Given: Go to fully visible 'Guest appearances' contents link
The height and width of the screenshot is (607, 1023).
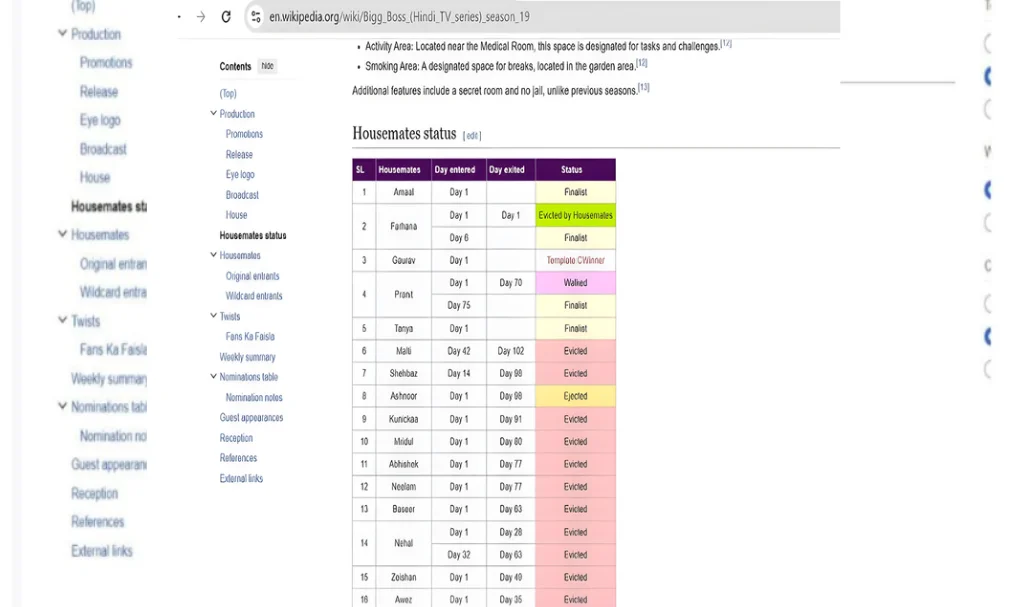Looking at the screenshot, I should click(x=251, y=418).
